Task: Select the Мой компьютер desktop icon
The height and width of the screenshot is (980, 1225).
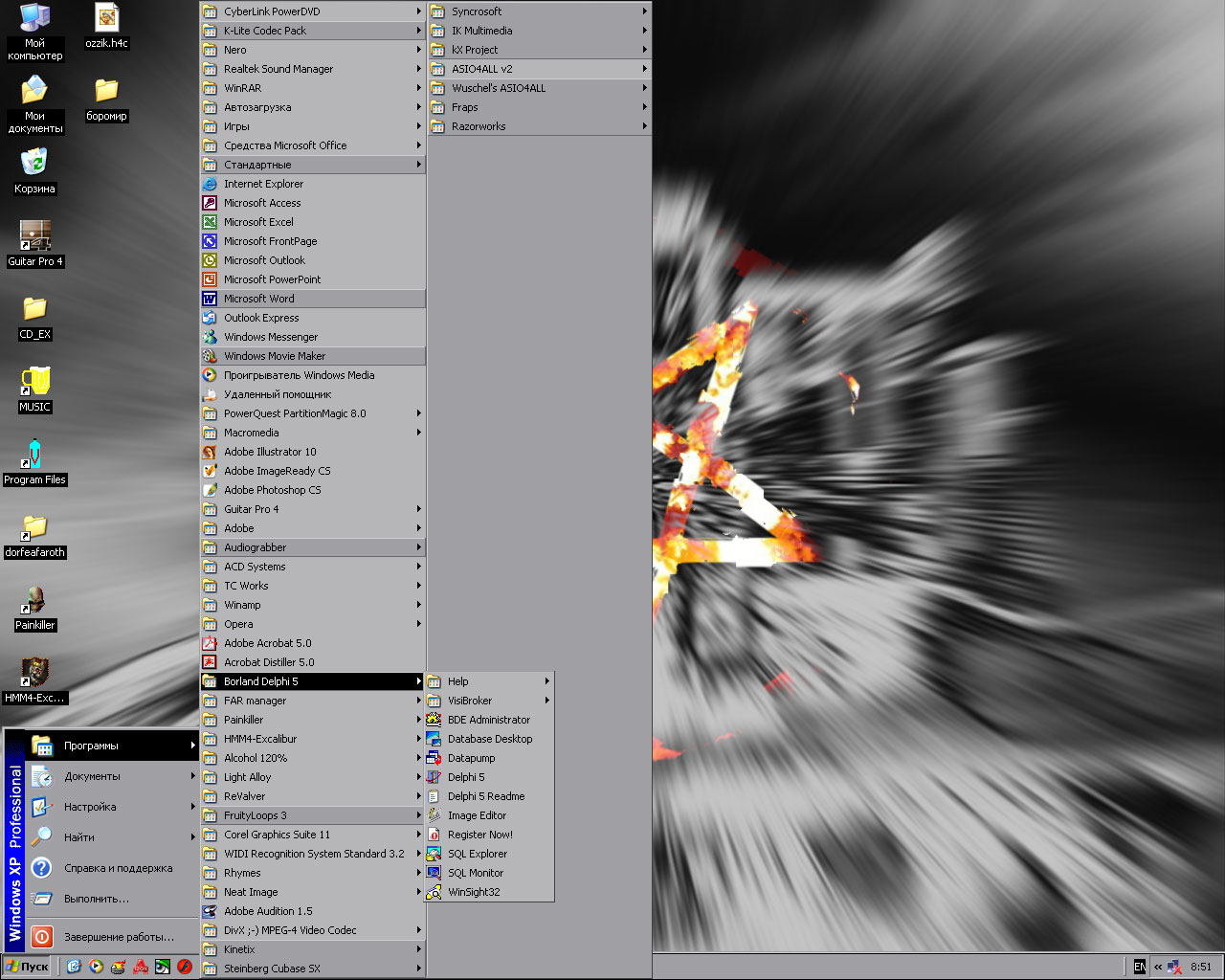Action: tap(35, 33)
